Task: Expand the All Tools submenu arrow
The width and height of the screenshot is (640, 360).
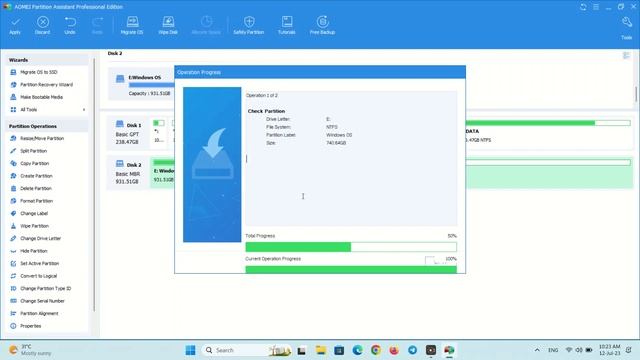Action: tap(84, 110)
